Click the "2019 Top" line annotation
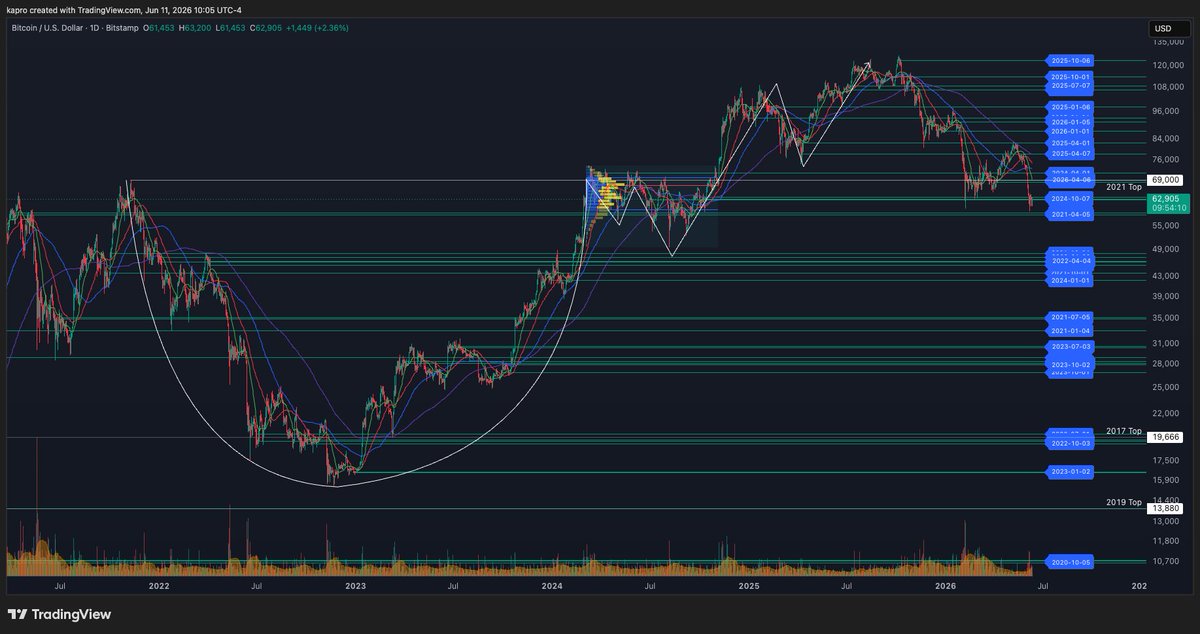This screenshot has width=1200, height=634. click(x=1123, y=502)
